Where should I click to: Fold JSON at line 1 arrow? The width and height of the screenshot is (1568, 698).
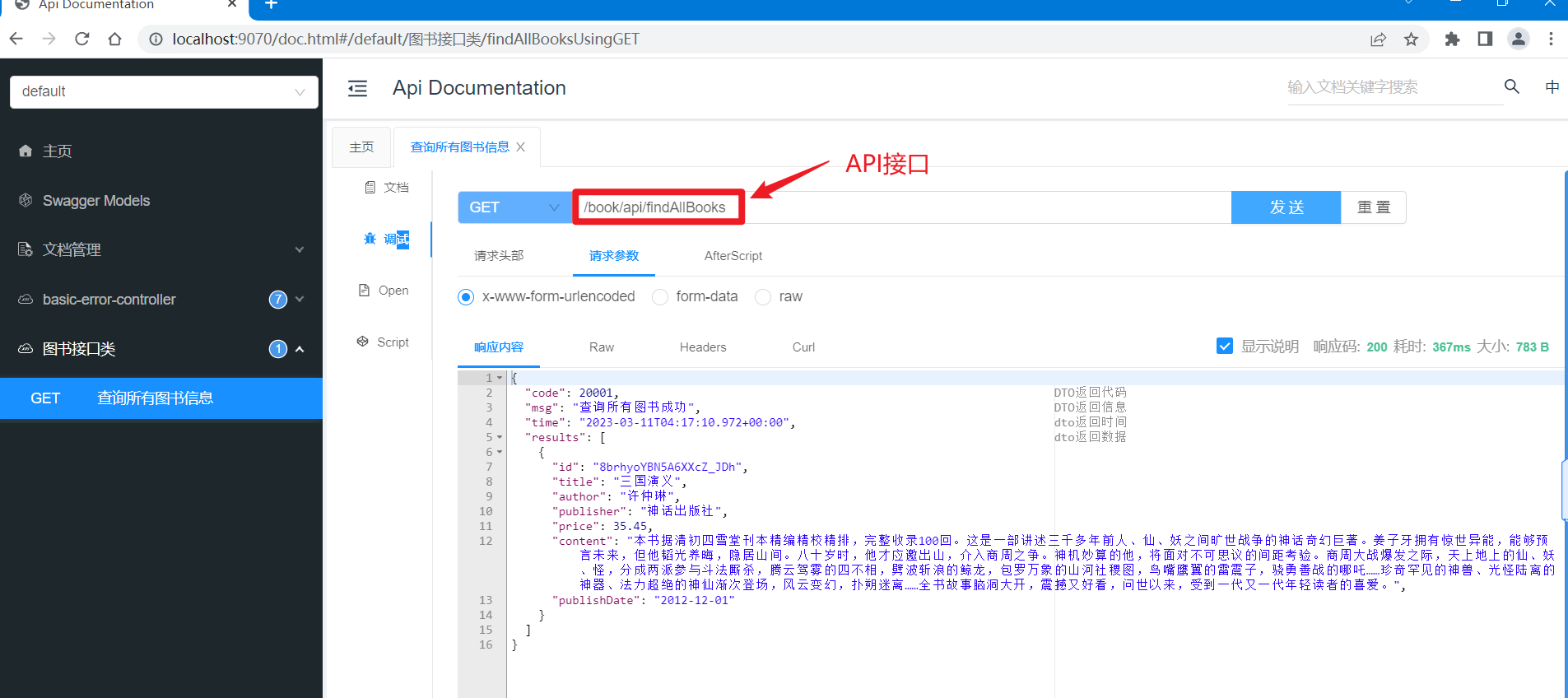click(499, 378)
